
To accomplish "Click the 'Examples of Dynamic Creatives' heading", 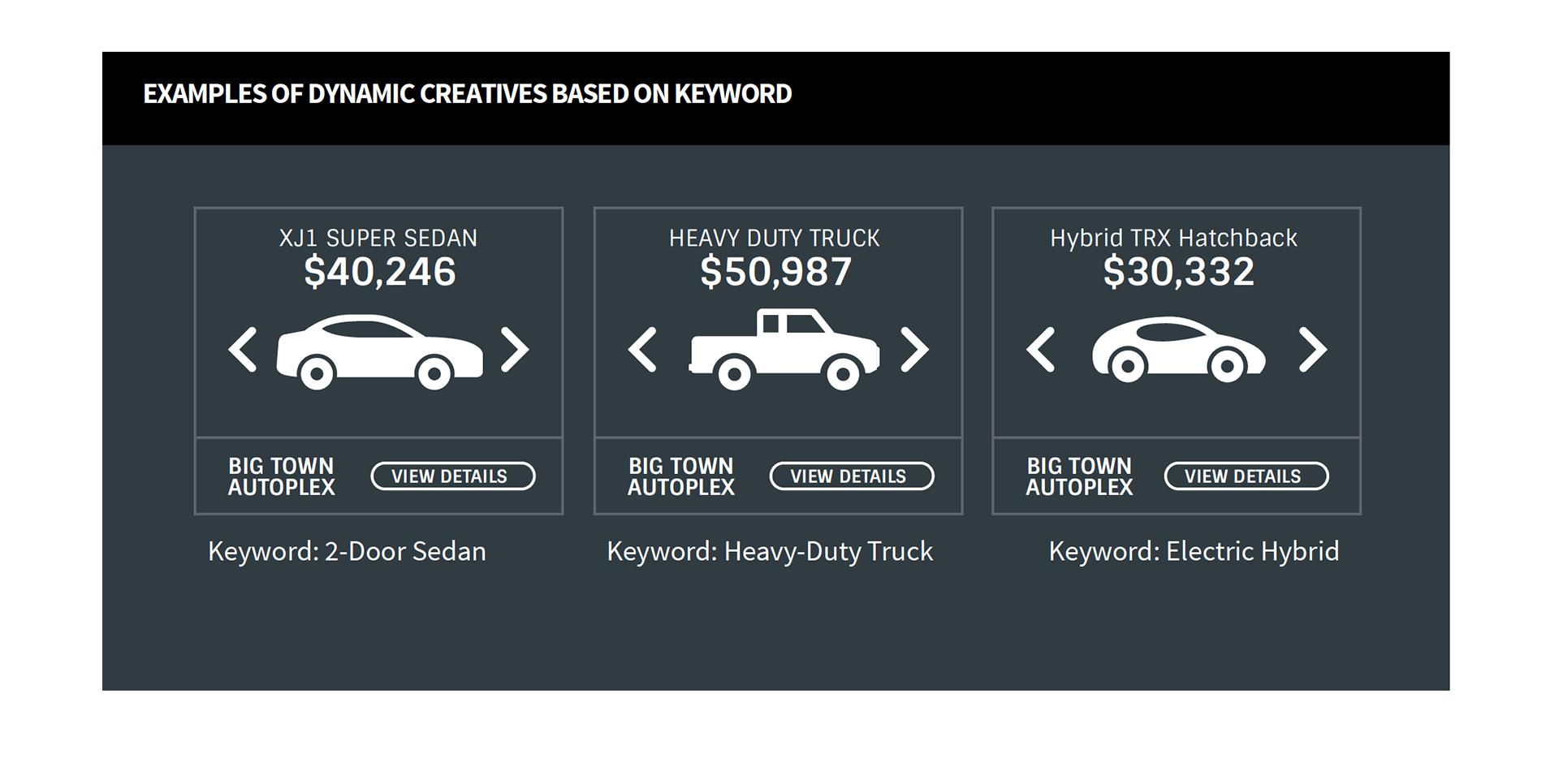I will pyautogui.click(x=468, y=94).
